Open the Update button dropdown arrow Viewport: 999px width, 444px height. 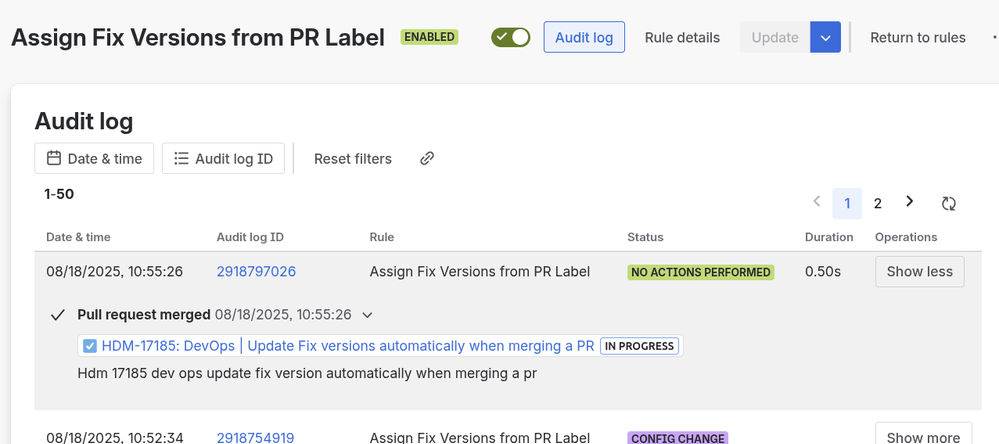(825, 38)
